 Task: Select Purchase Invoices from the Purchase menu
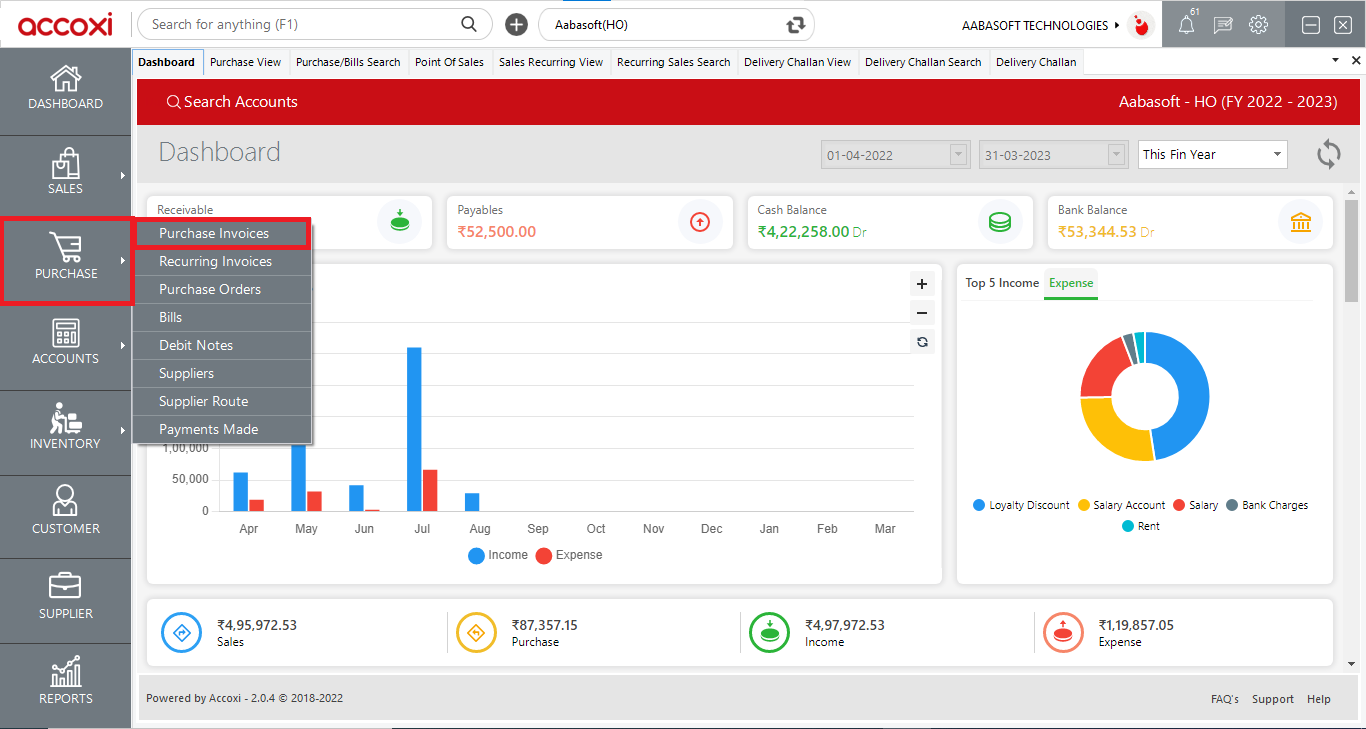click(x=222, y=233)
